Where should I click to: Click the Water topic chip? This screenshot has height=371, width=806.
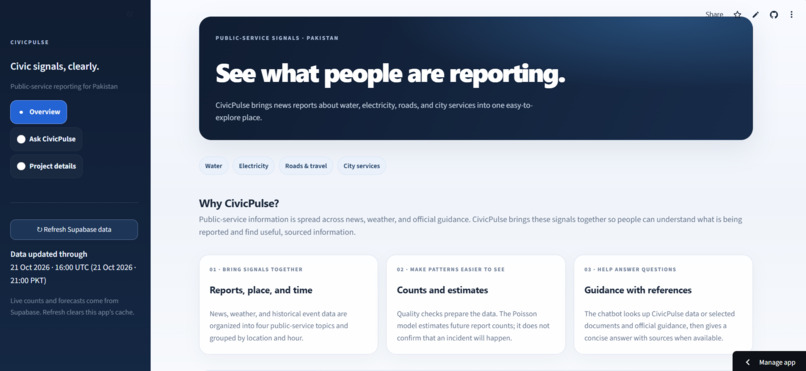pos(213,166)
